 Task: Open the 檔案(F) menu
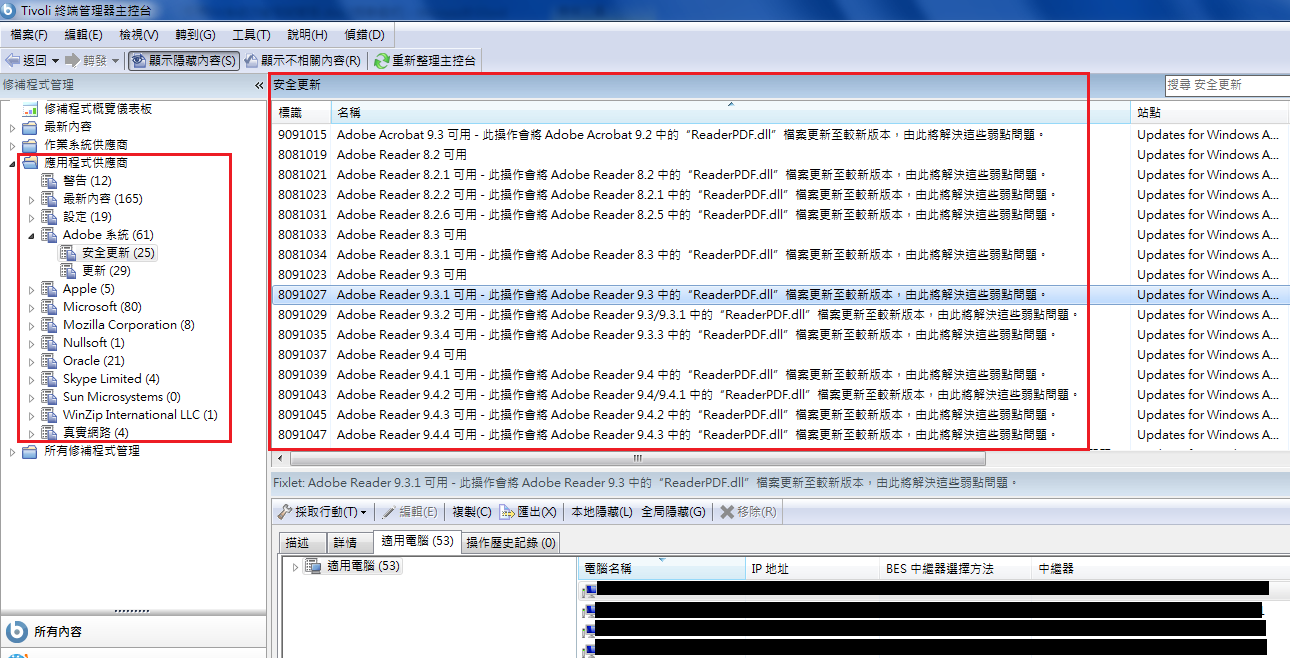(29, 35)
